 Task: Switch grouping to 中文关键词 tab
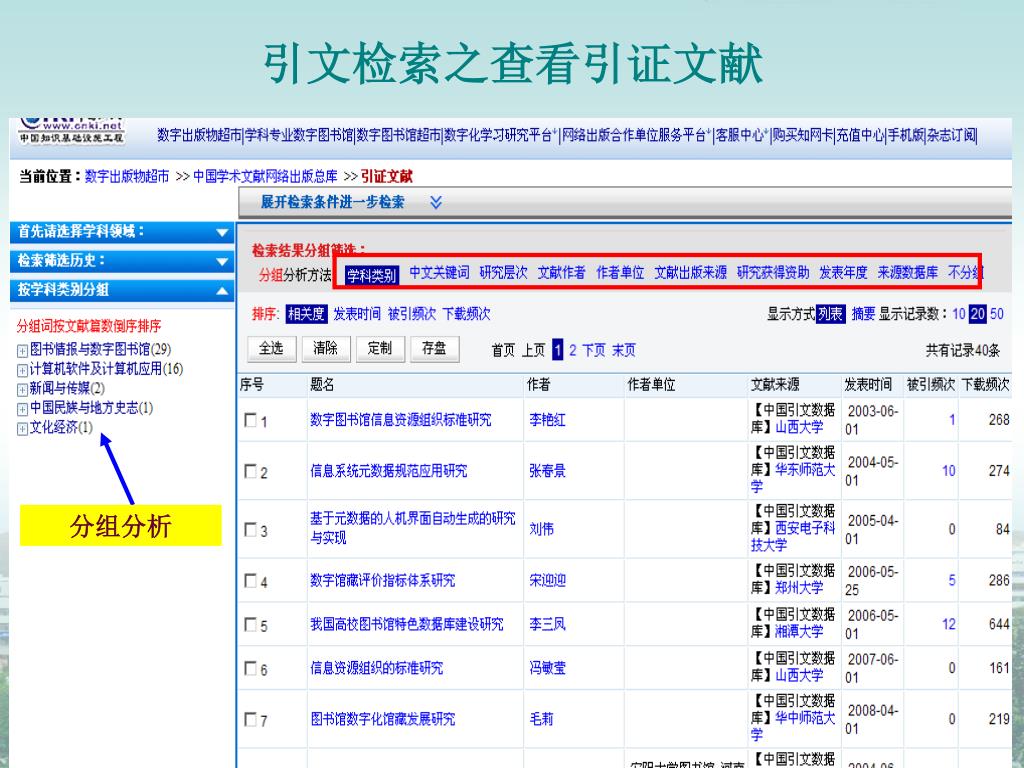click(x=438, y=273)
